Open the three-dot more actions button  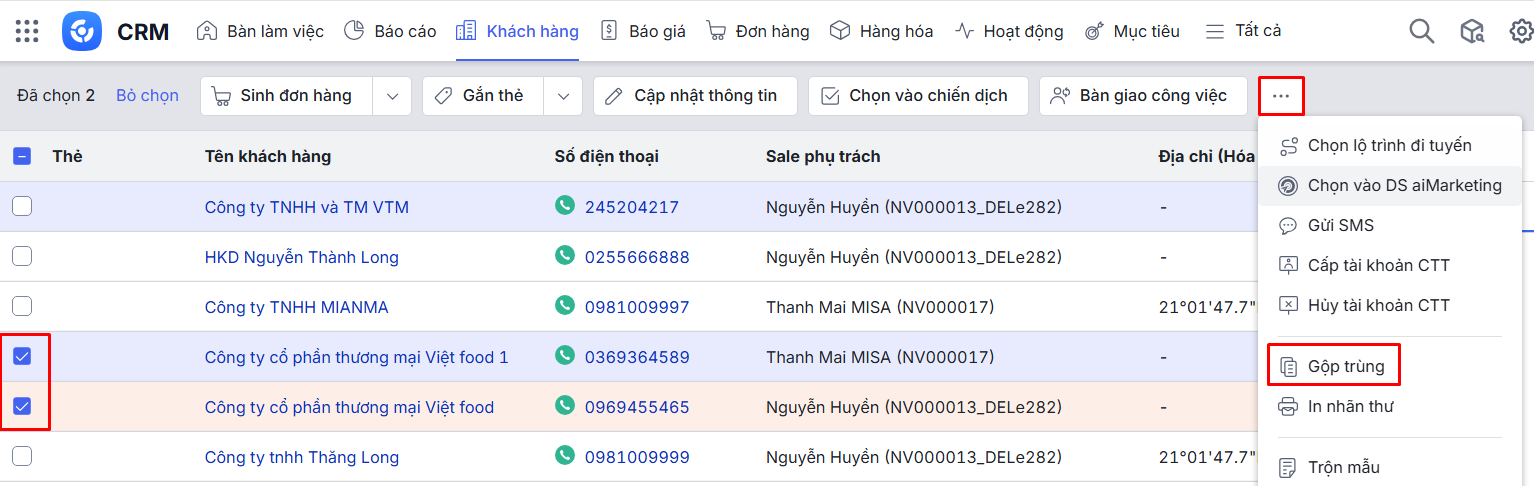(1281, 96)
